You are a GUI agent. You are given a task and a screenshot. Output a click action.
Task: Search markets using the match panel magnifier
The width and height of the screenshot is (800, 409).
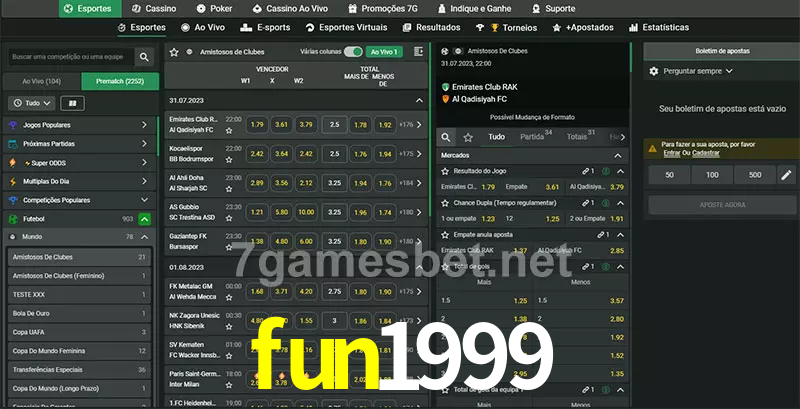447,137
